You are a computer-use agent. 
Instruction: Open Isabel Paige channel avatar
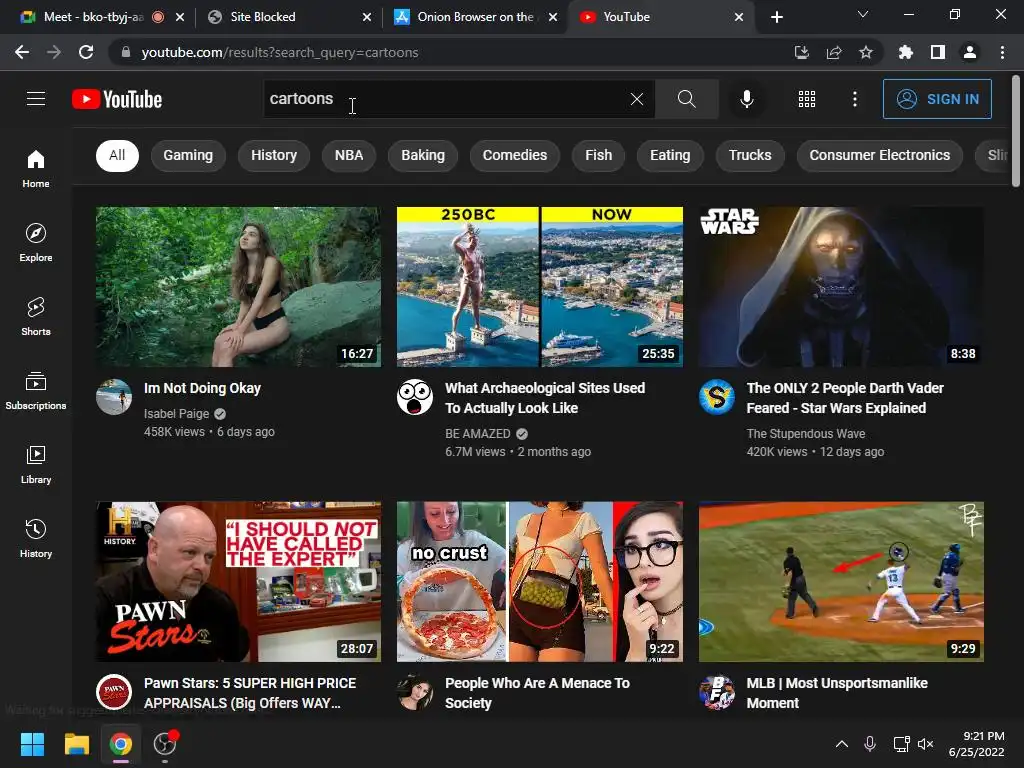(x=114, y=396)
